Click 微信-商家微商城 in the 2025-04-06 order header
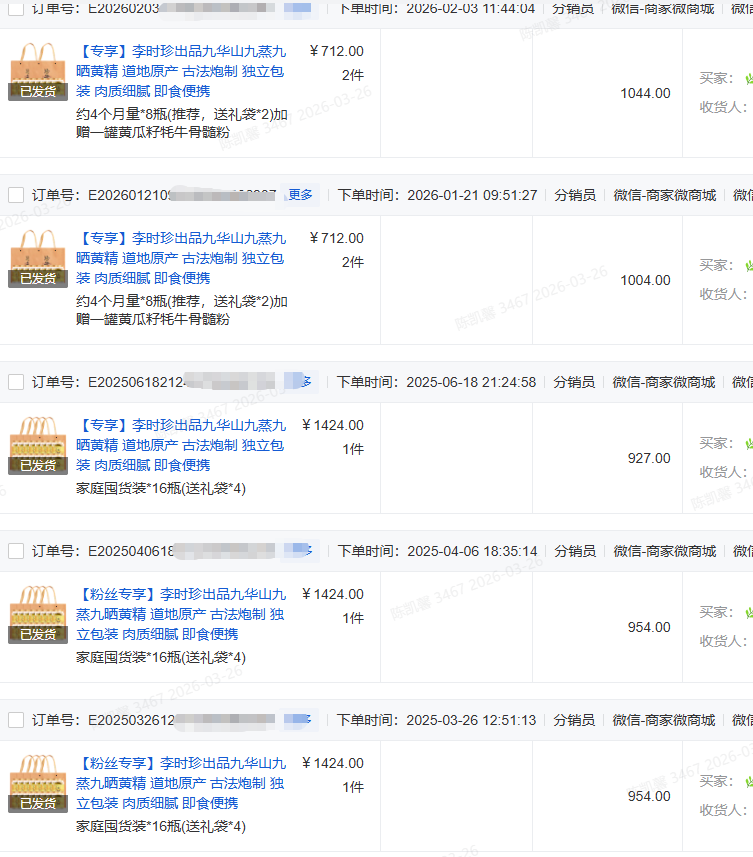The height and width of the screenshot is (857, 753). click(664, 551)
